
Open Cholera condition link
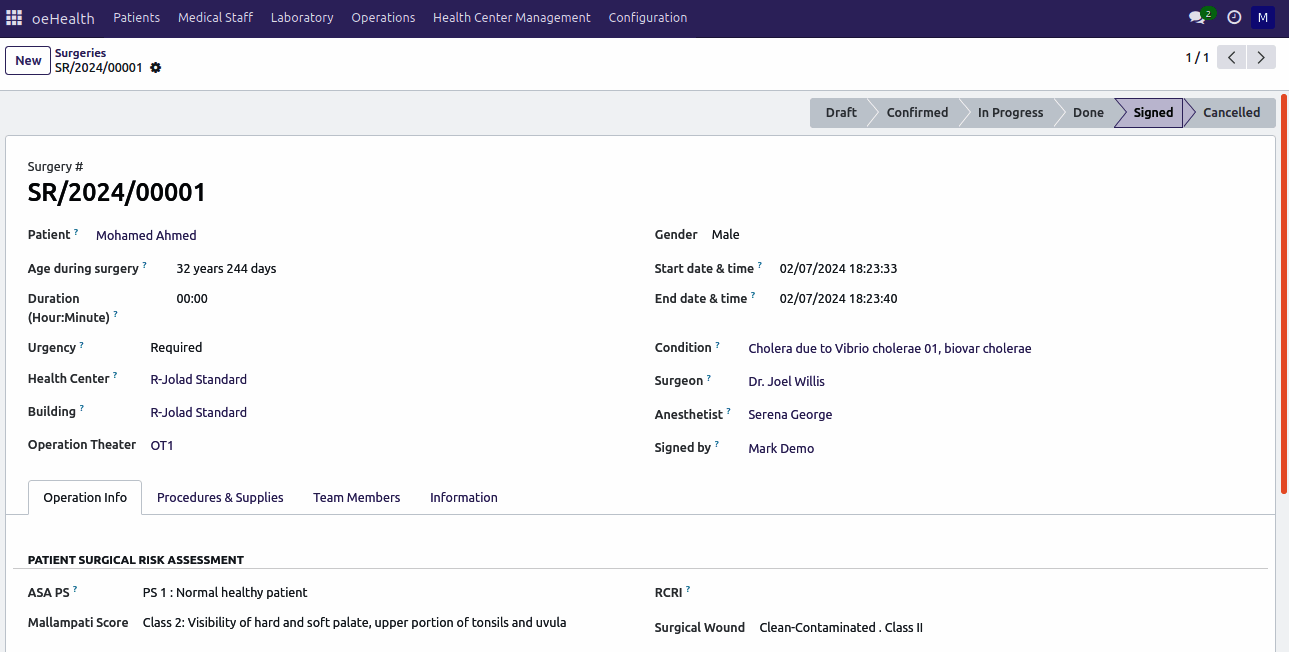[x=890, y=349]
